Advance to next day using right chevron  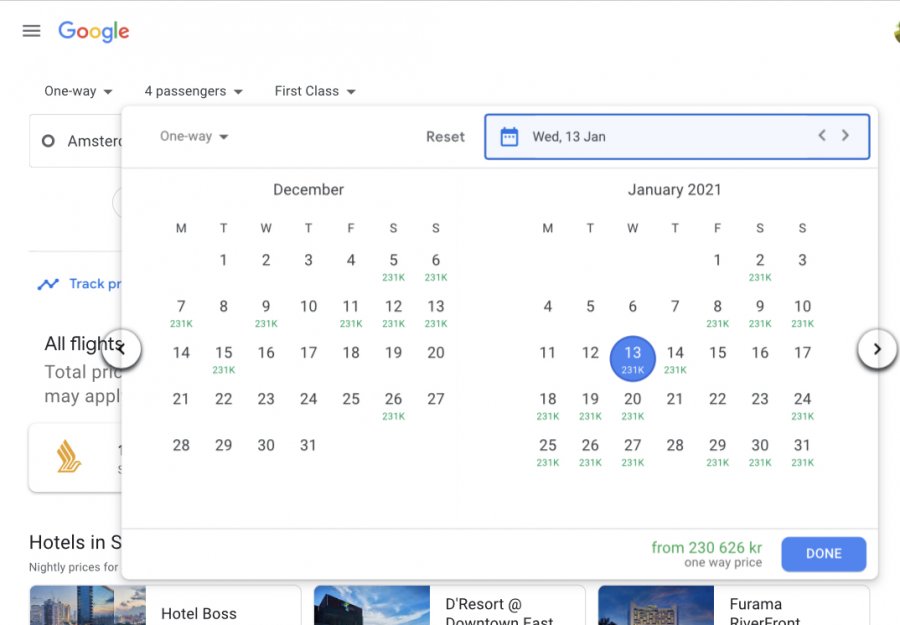846,136
